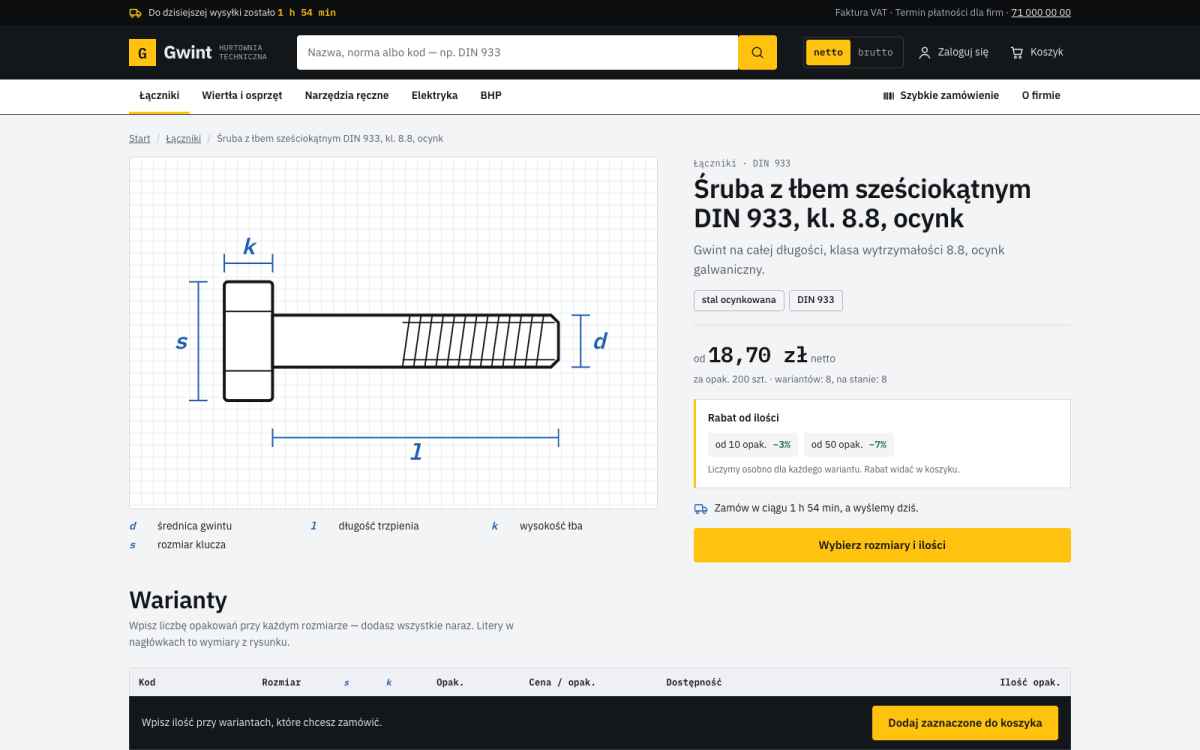Viewport: 1200px width, 750px height.
Task: Click the Rabat od ilości heading
Action: point(743,418)
